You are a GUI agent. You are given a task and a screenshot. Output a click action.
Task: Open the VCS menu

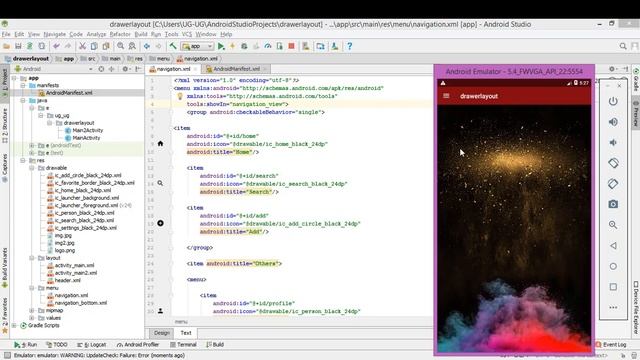pos(187,34)
